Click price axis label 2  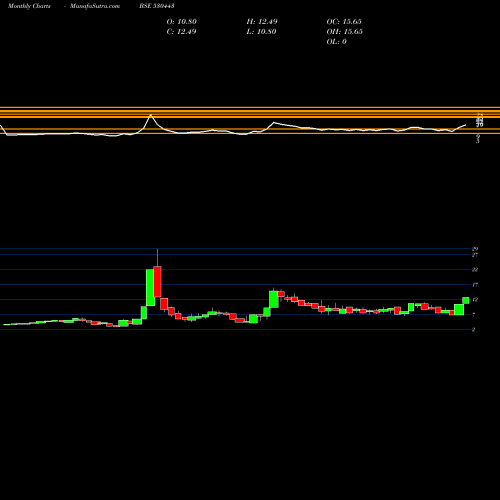pyautogui.click(x=473, y=330)
